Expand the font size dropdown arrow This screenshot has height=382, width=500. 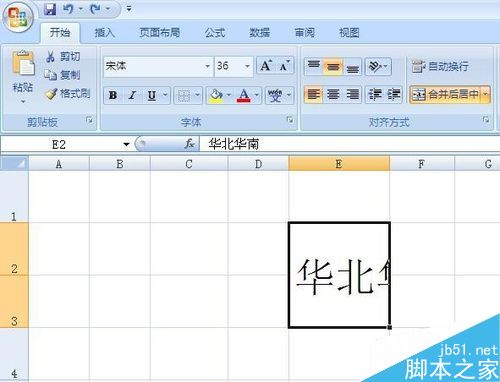click(x=247, y=66)
